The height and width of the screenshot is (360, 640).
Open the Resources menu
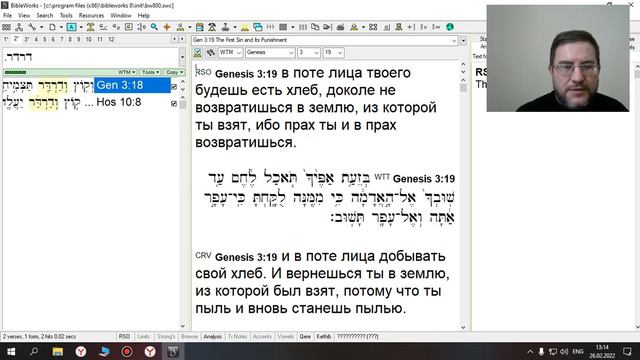pos(91,16)
